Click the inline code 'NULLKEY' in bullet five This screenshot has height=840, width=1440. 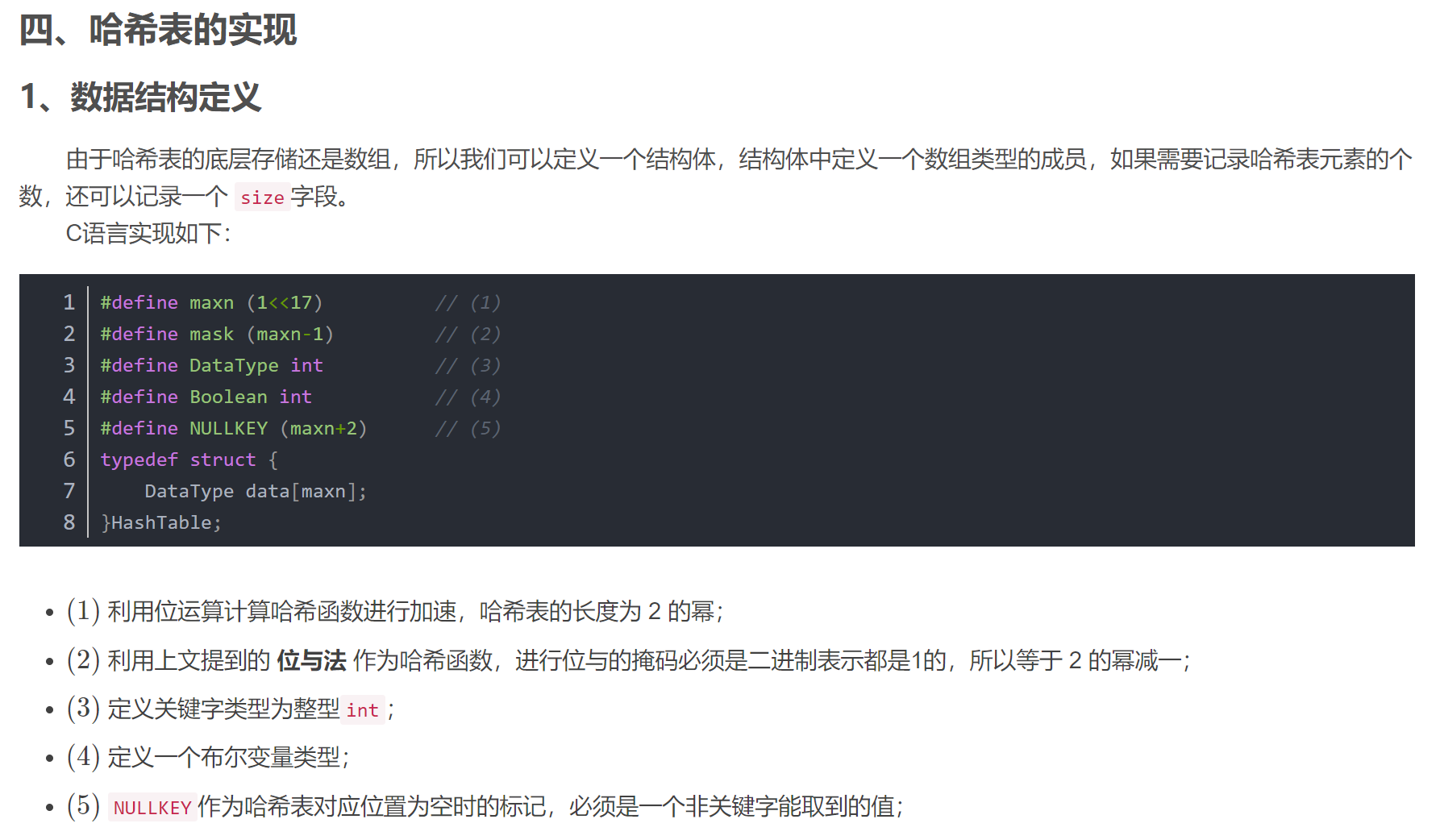[x=152, y=808]
